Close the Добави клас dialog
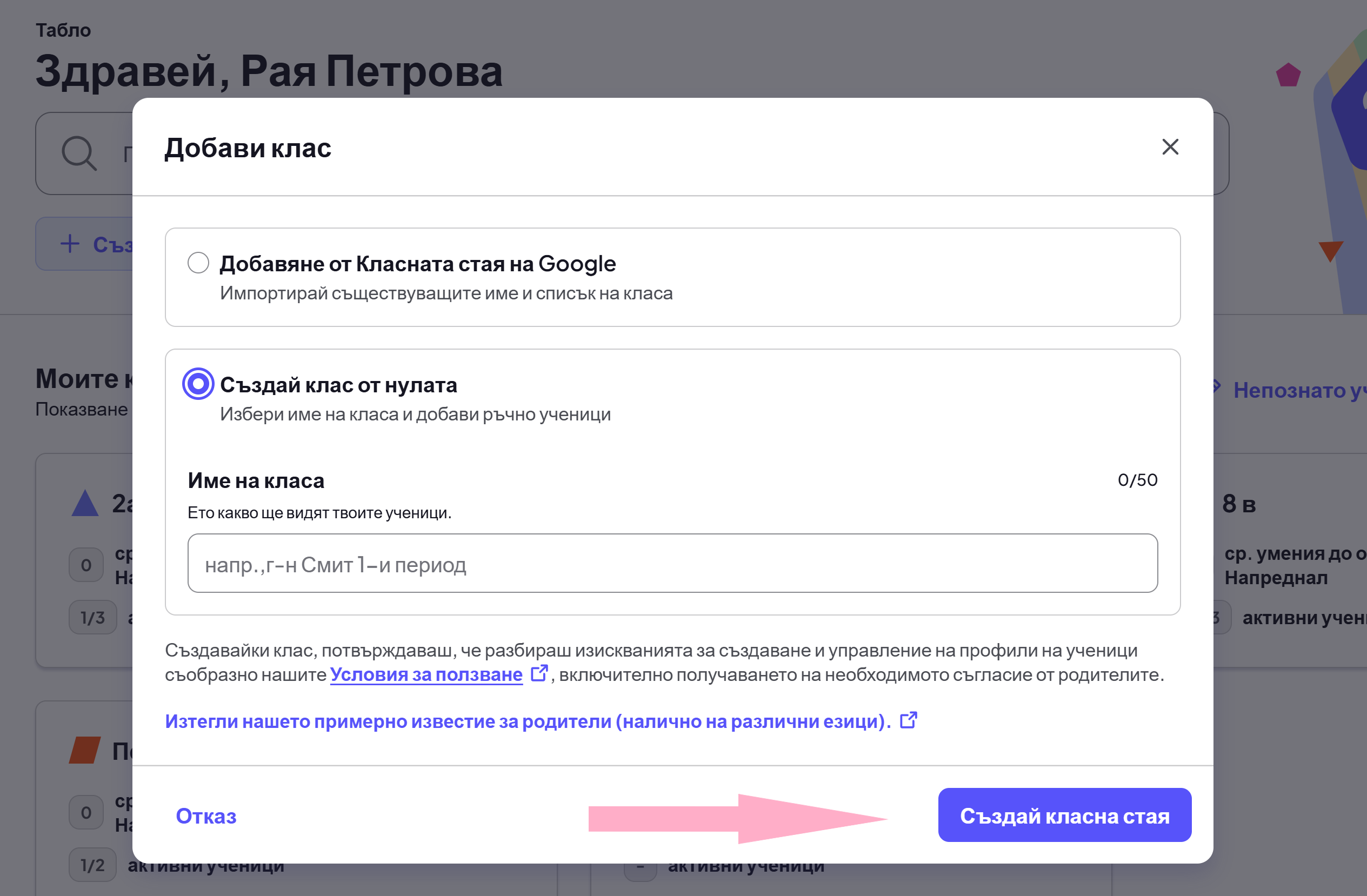 tap(1170, 147)
